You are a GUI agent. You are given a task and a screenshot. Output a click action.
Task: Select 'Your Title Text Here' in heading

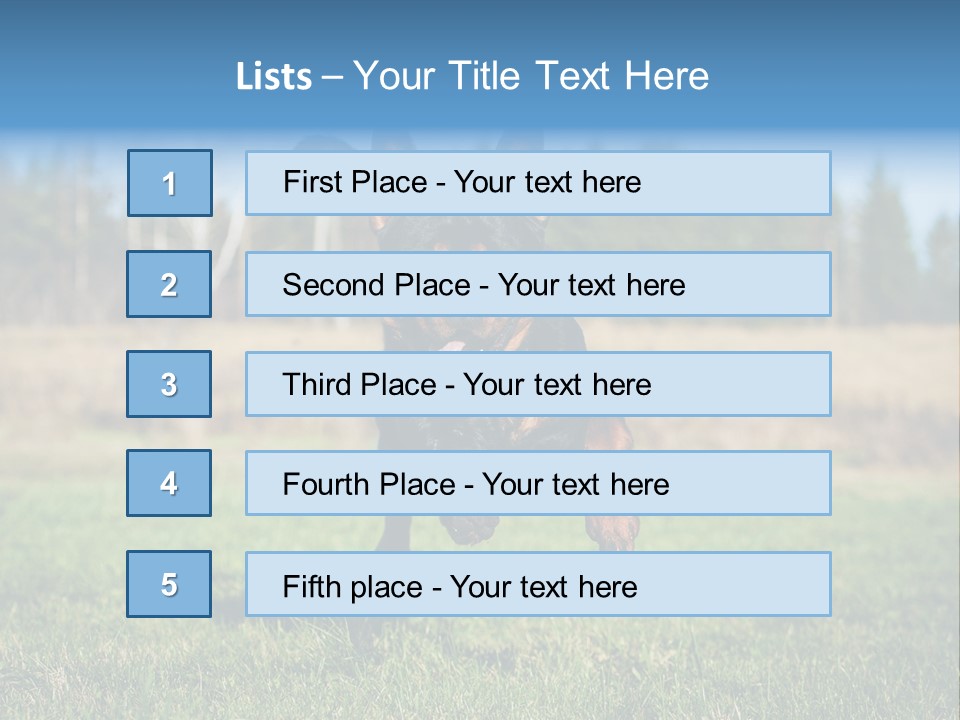[531, 76]
